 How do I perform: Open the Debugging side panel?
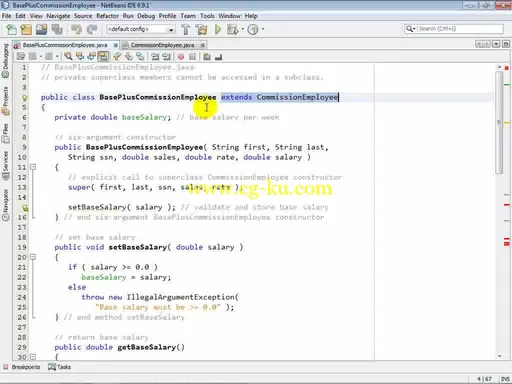pyautogui.click(x=5, y=61)
